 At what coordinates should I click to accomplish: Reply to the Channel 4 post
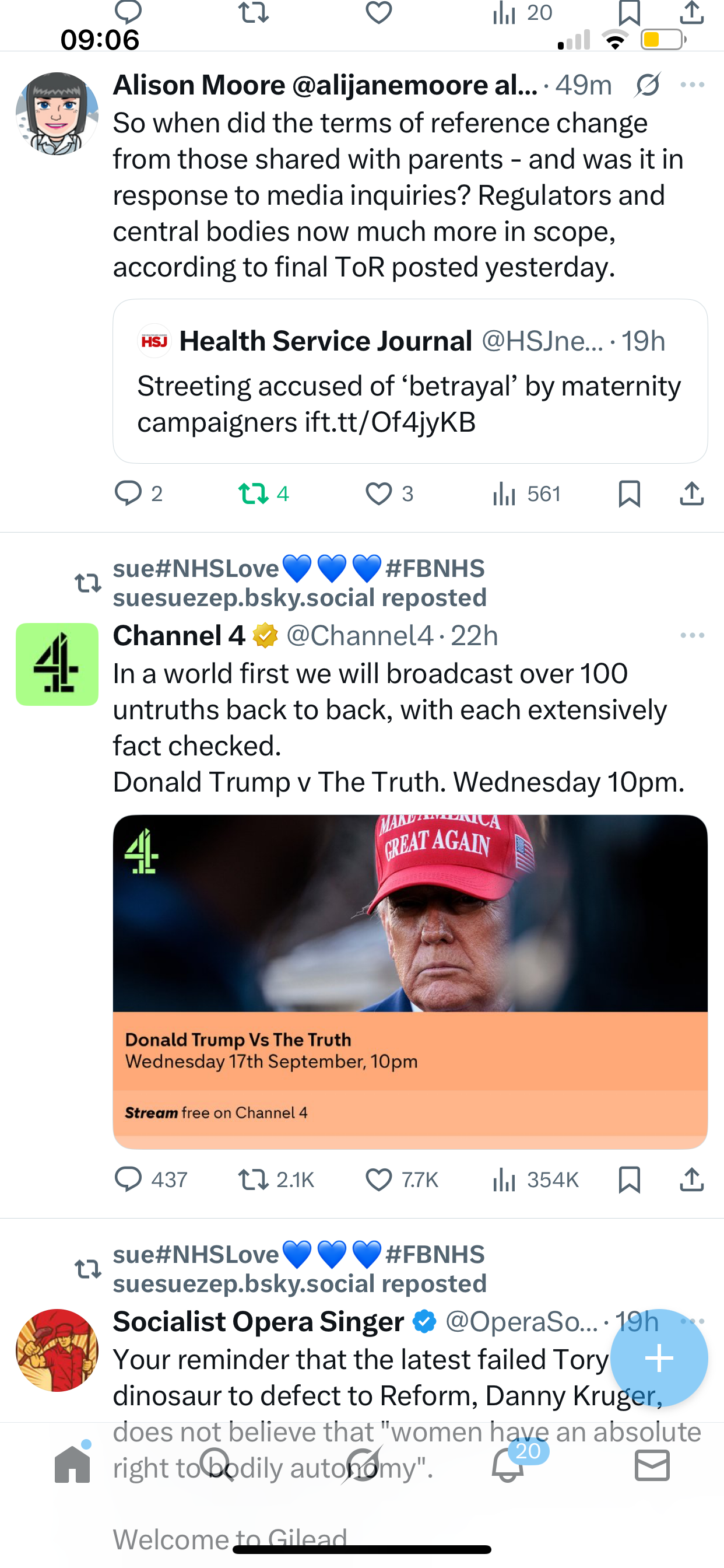128,1179
